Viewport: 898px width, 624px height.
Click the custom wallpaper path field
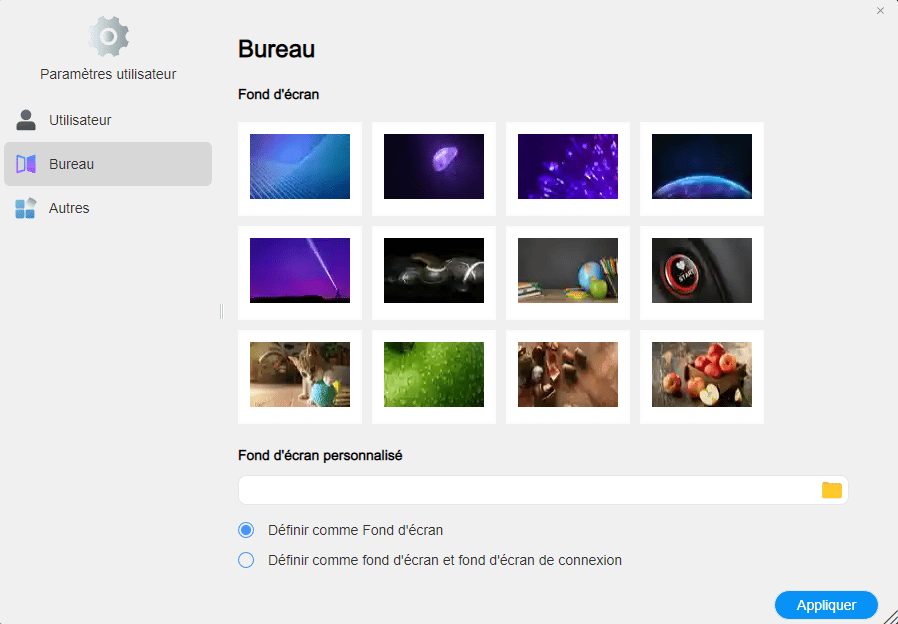pyautogui.click(x=543, y=490)
